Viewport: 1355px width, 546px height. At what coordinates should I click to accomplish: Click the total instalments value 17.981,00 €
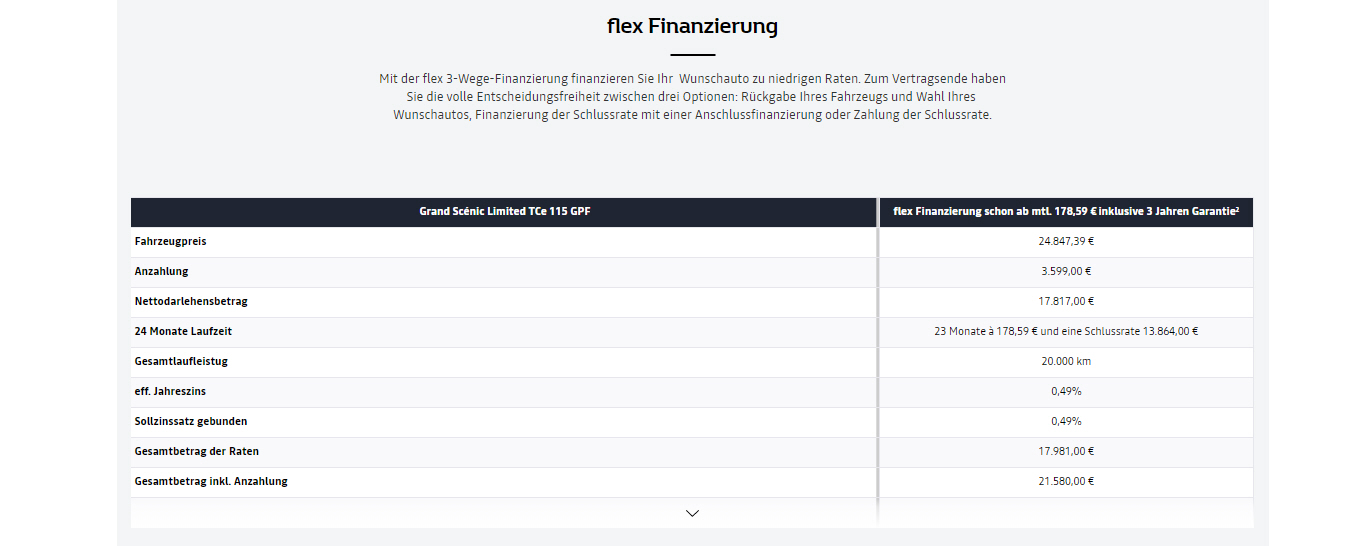click(x=1066, y=451)
